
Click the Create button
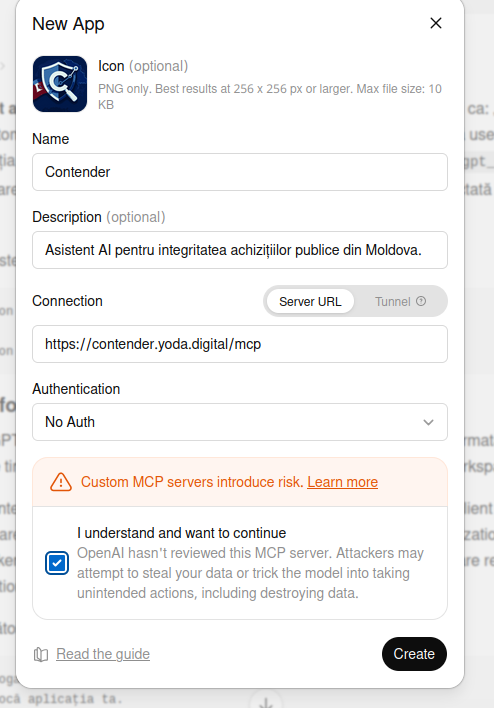[x=414, y=654]
